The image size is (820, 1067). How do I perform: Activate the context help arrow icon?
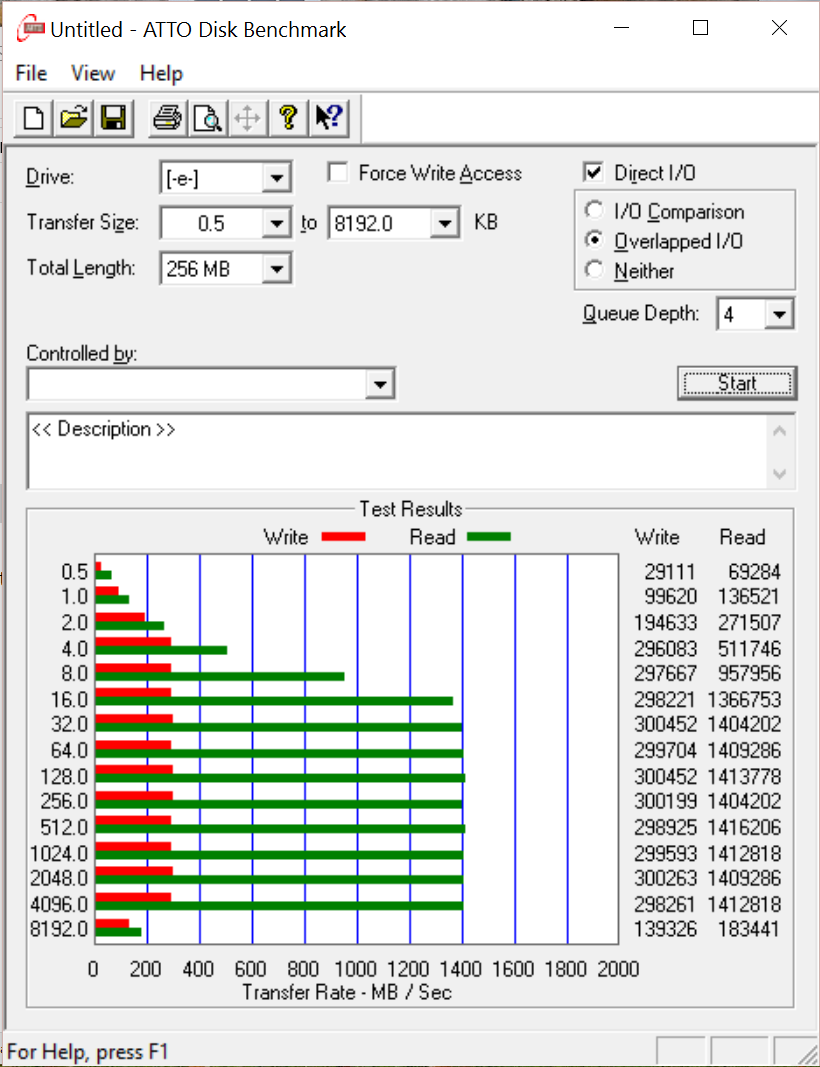pyautogui.click(x=327, y=119)
